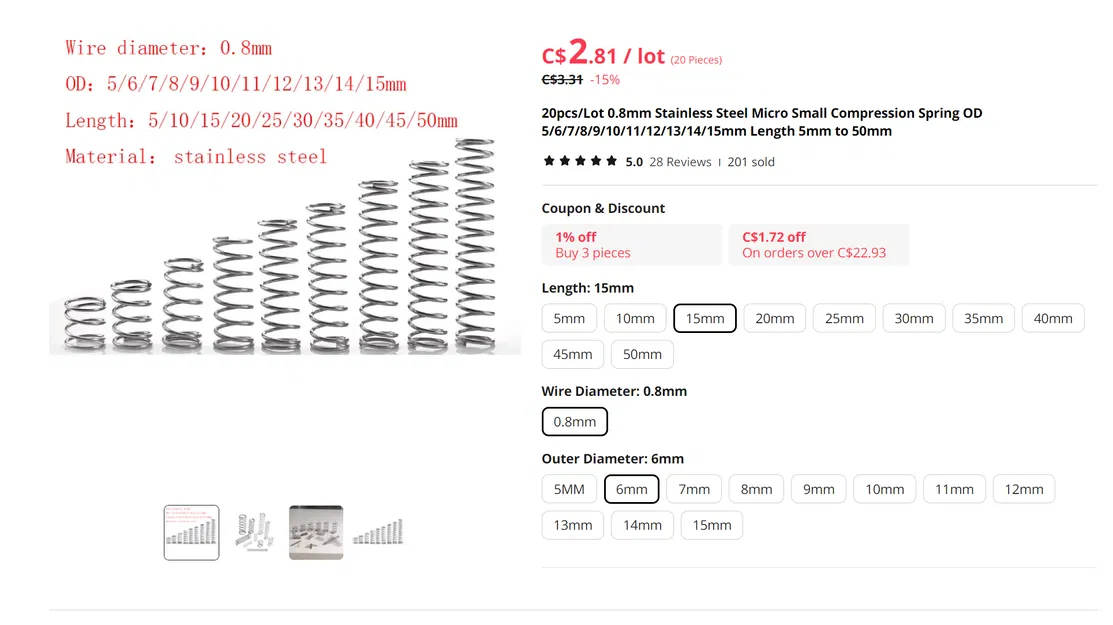
Task: Apply the C$1.72 off coupon
Action: click(x=818, y=245)
